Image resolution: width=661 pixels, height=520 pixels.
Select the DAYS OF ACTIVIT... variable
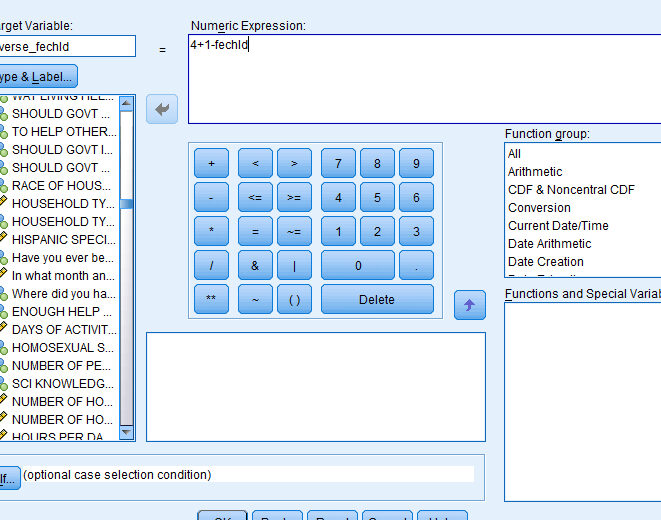pyautogui.click(x=59, y=330)
